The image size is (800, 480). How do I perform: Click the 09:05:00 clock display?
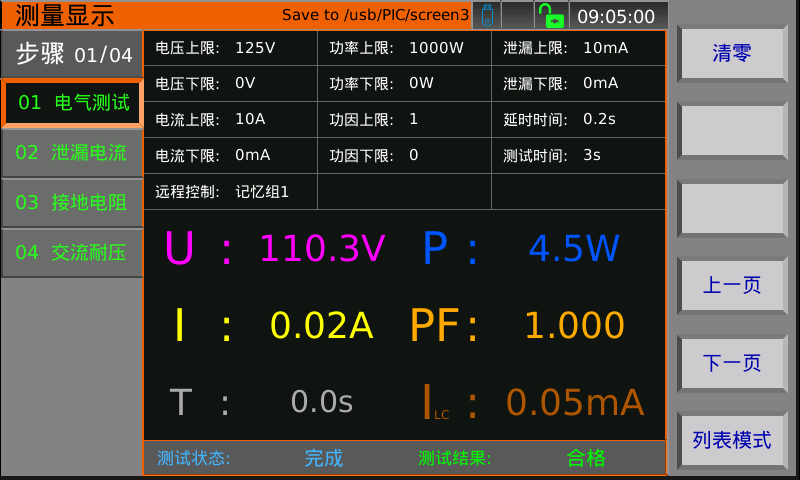point(616,16)
